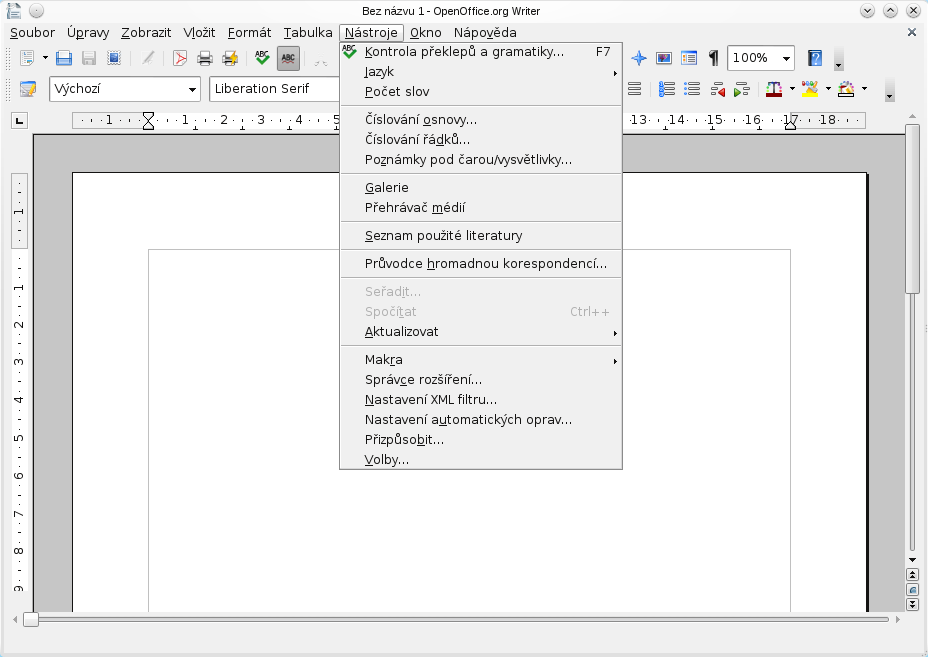Apply the Background Color paint bucket icon

846,89
